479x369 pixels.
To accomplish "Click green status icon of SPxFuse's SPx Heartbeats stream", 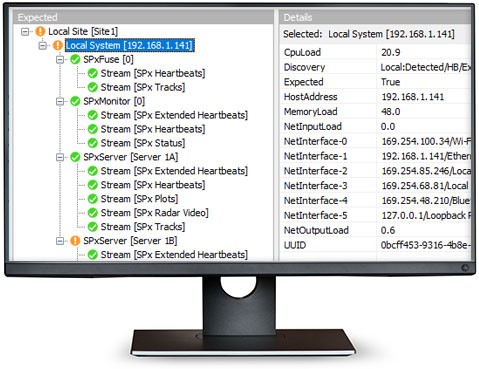I will (93, 73).
